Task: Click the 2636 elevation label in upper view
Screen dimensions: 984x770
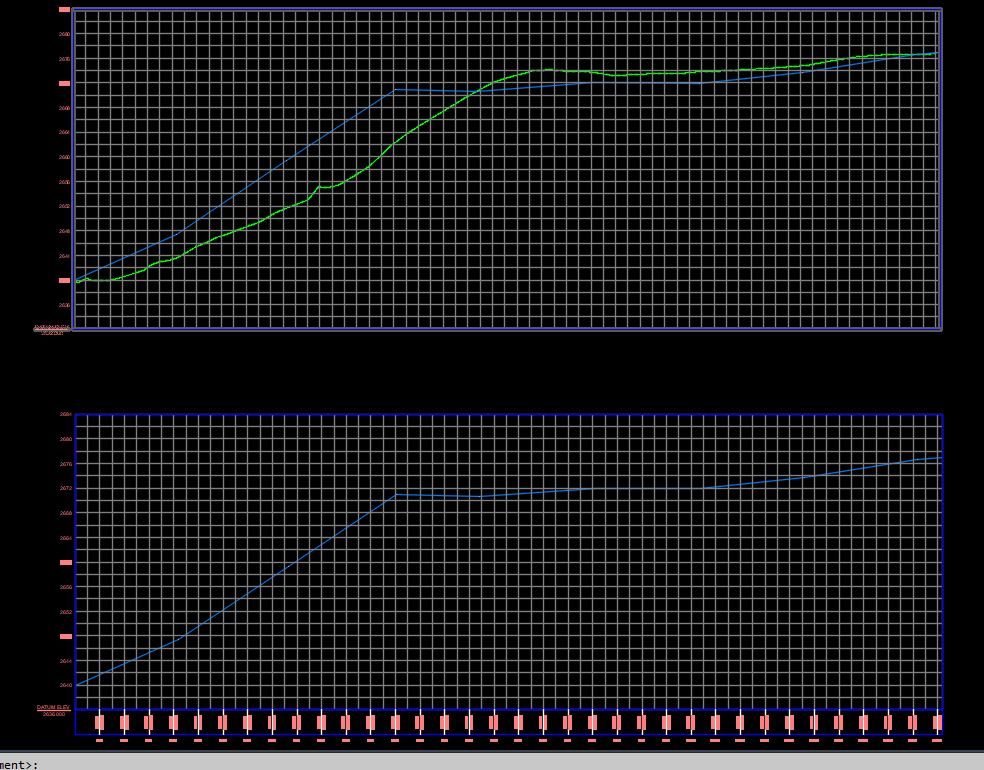Action: tap(65, 305)
